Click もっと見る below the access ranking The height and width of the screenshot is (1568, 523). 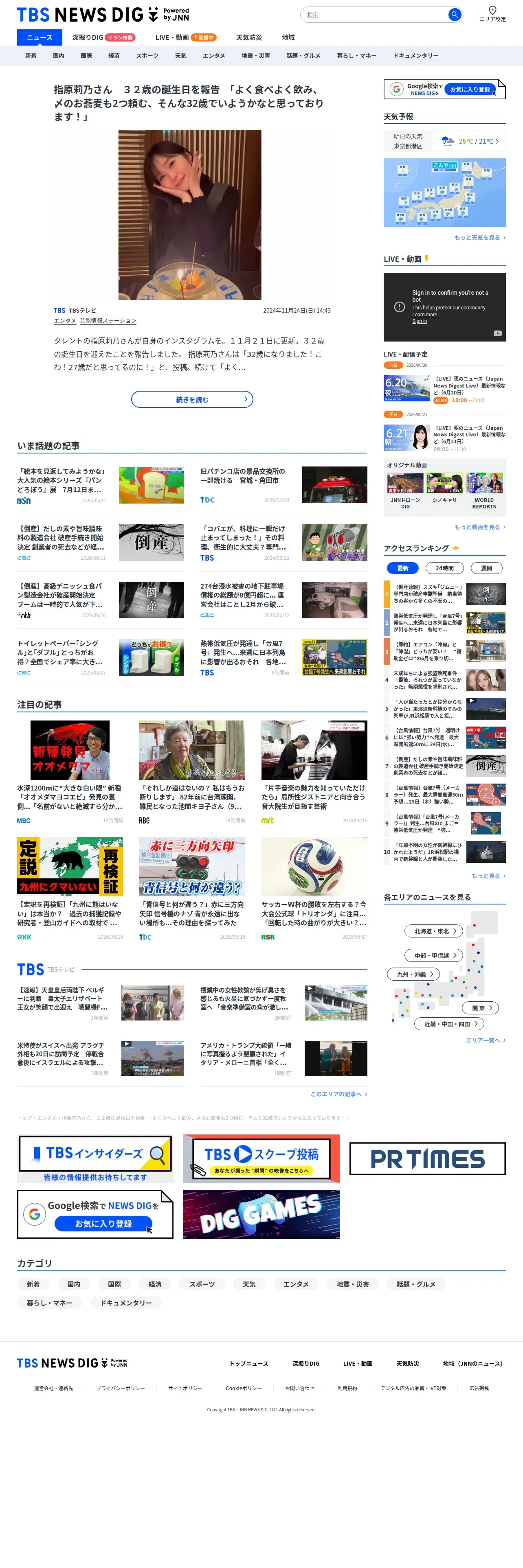coord(488,876)
